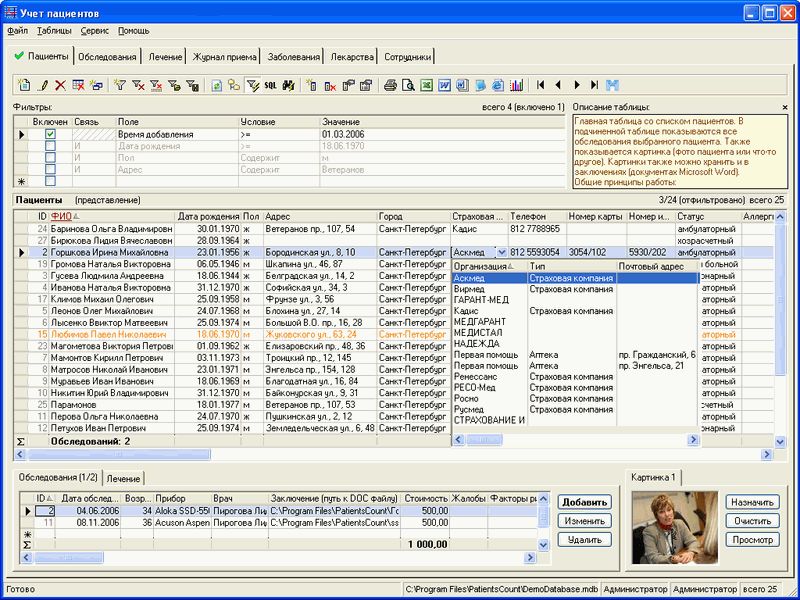Image resolution: width=800 pixels, height=600 pixels.
Task: Click the Добавить button
Action: 584,502
